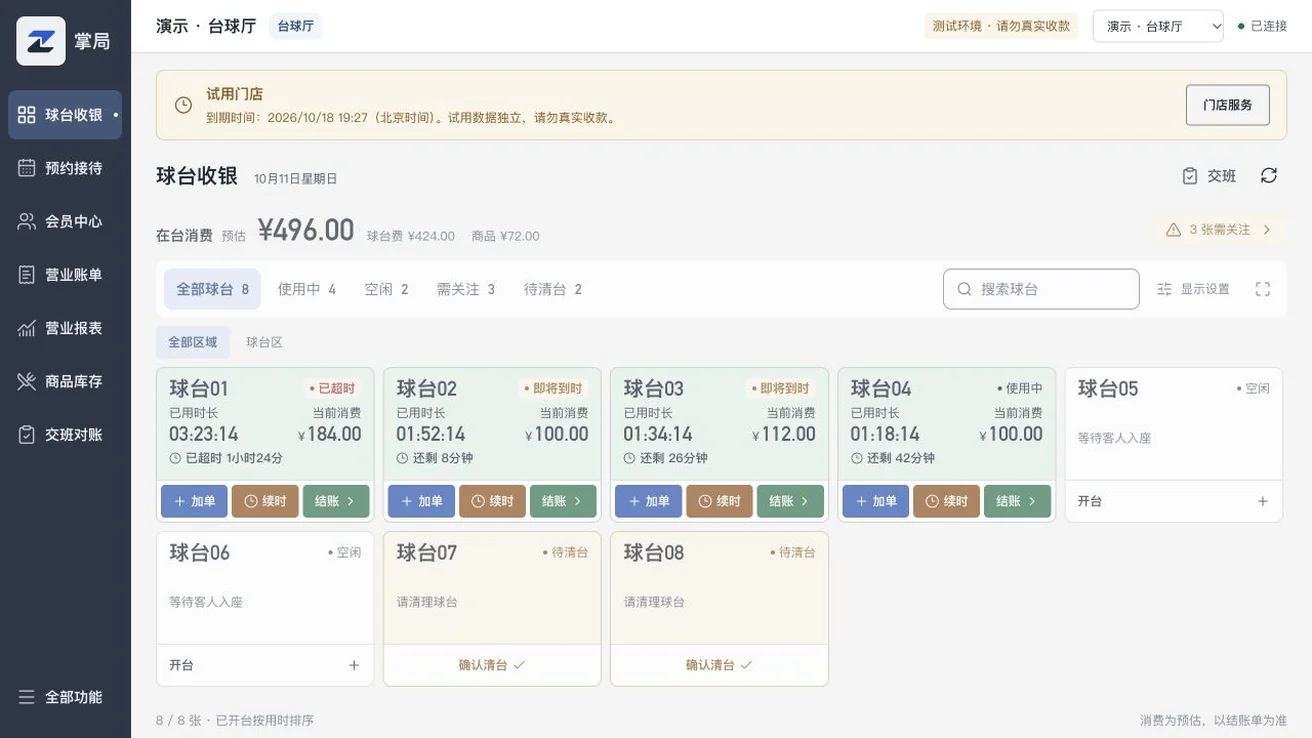The image size is (1312, 738).
Task: Open 预约接待 in the sidebar
Action: [x=65, y=168]
